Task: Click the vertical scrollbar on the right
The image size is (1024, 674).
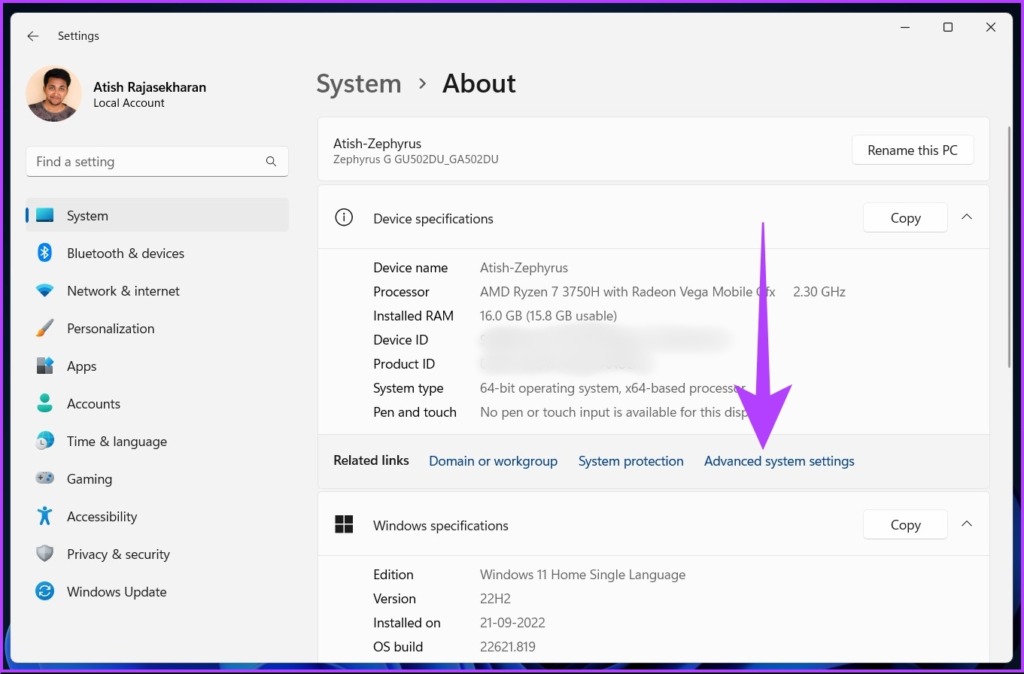Action: coord(1009,245)
